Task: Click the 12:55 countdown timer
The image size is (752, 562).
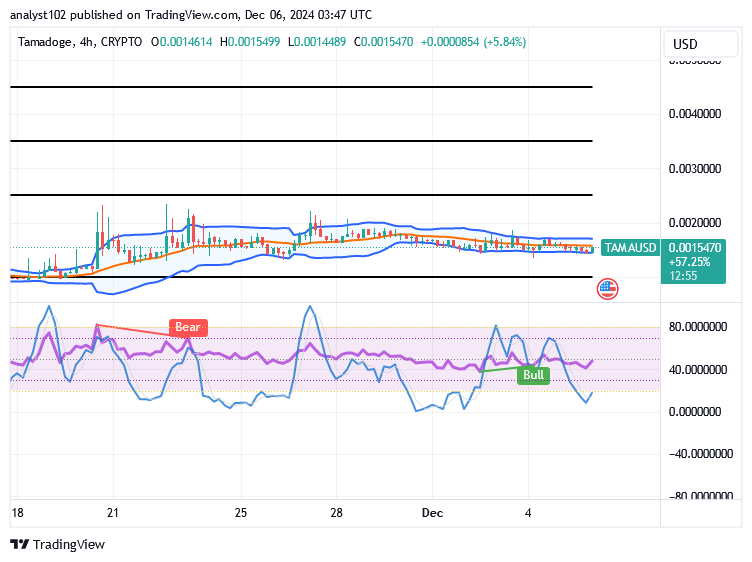Action: pyautogui.click(x=683, y=276)
